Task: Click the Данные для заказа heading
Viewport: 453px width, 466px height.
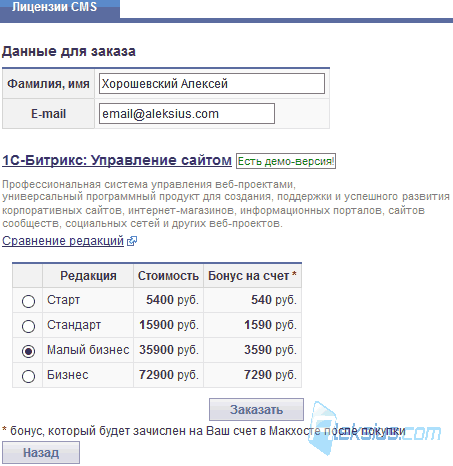Action: click(x=69, y=51)
